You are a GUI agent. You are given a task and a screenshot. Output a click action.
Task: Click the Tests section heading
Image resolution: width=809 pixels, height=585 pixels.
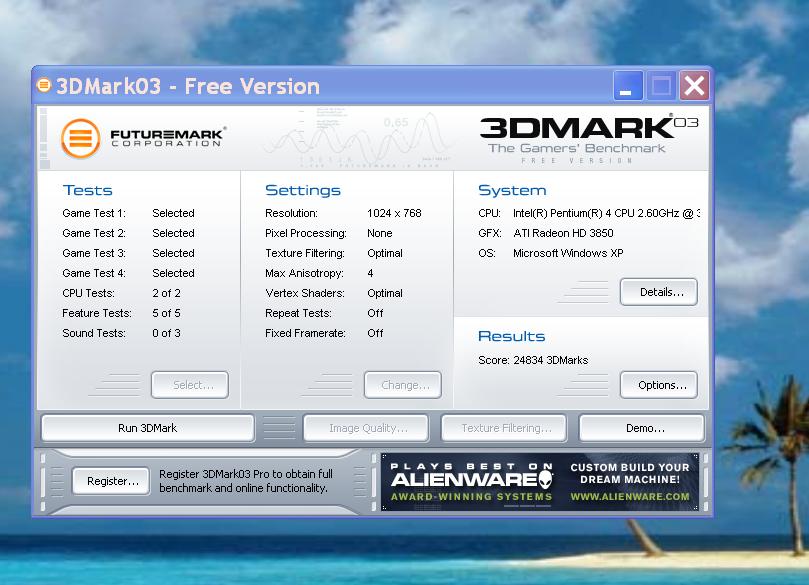click(87, 190)
